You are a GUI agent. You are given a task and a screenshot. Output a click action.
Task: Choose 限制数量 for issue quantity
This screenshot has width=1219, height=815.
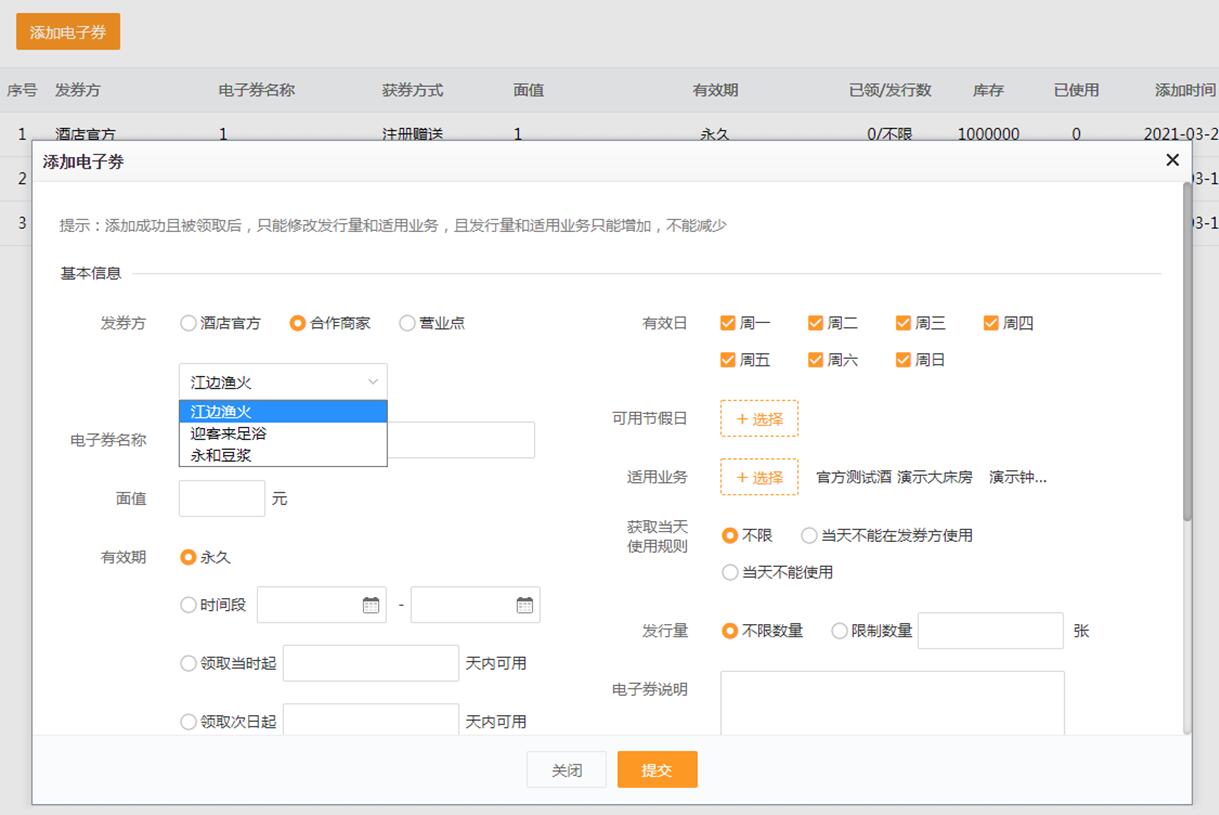[x=840, y=631]
